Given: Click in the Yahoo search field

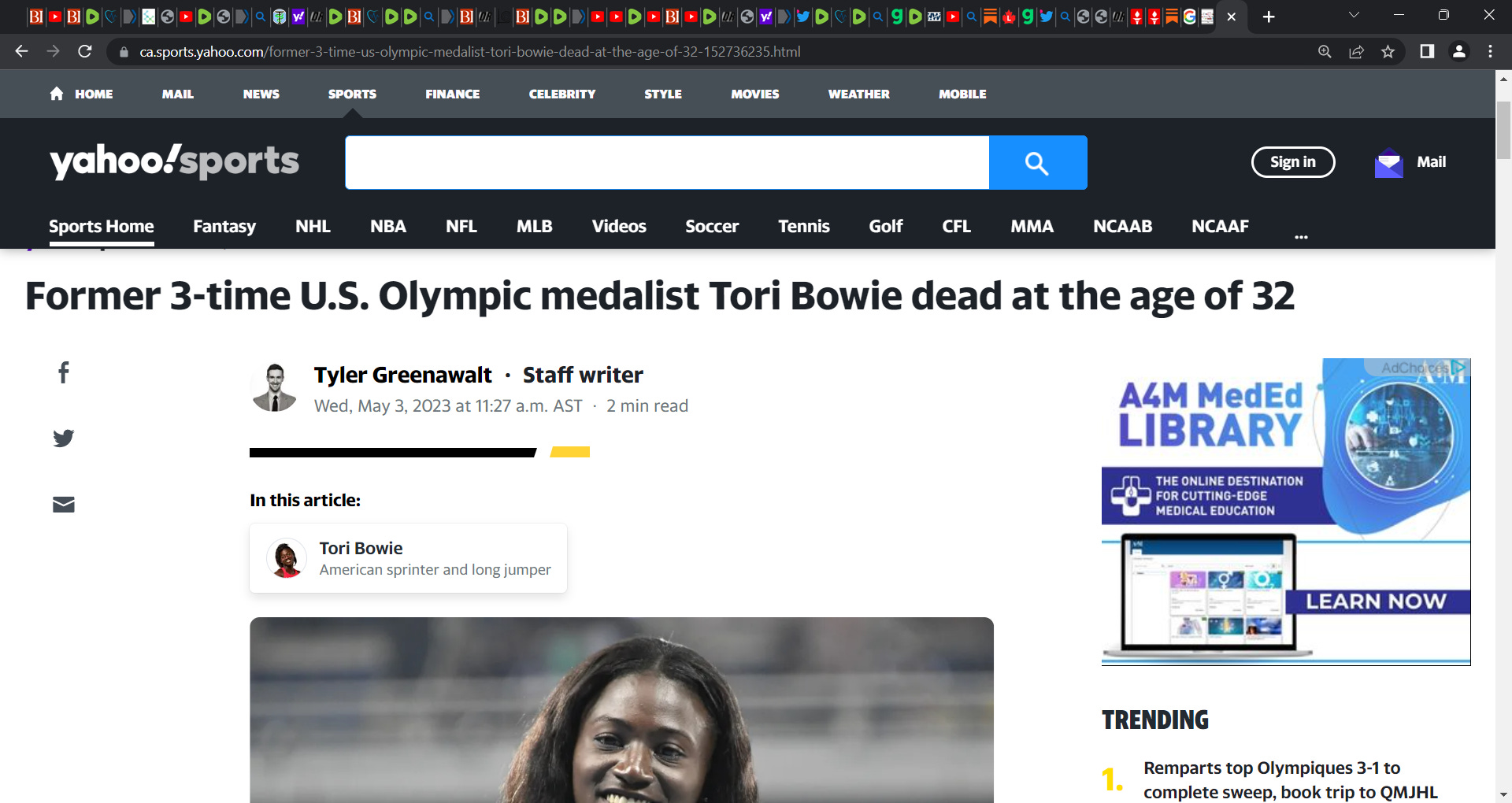Looking at the screenshot, I should pos(667,163).
